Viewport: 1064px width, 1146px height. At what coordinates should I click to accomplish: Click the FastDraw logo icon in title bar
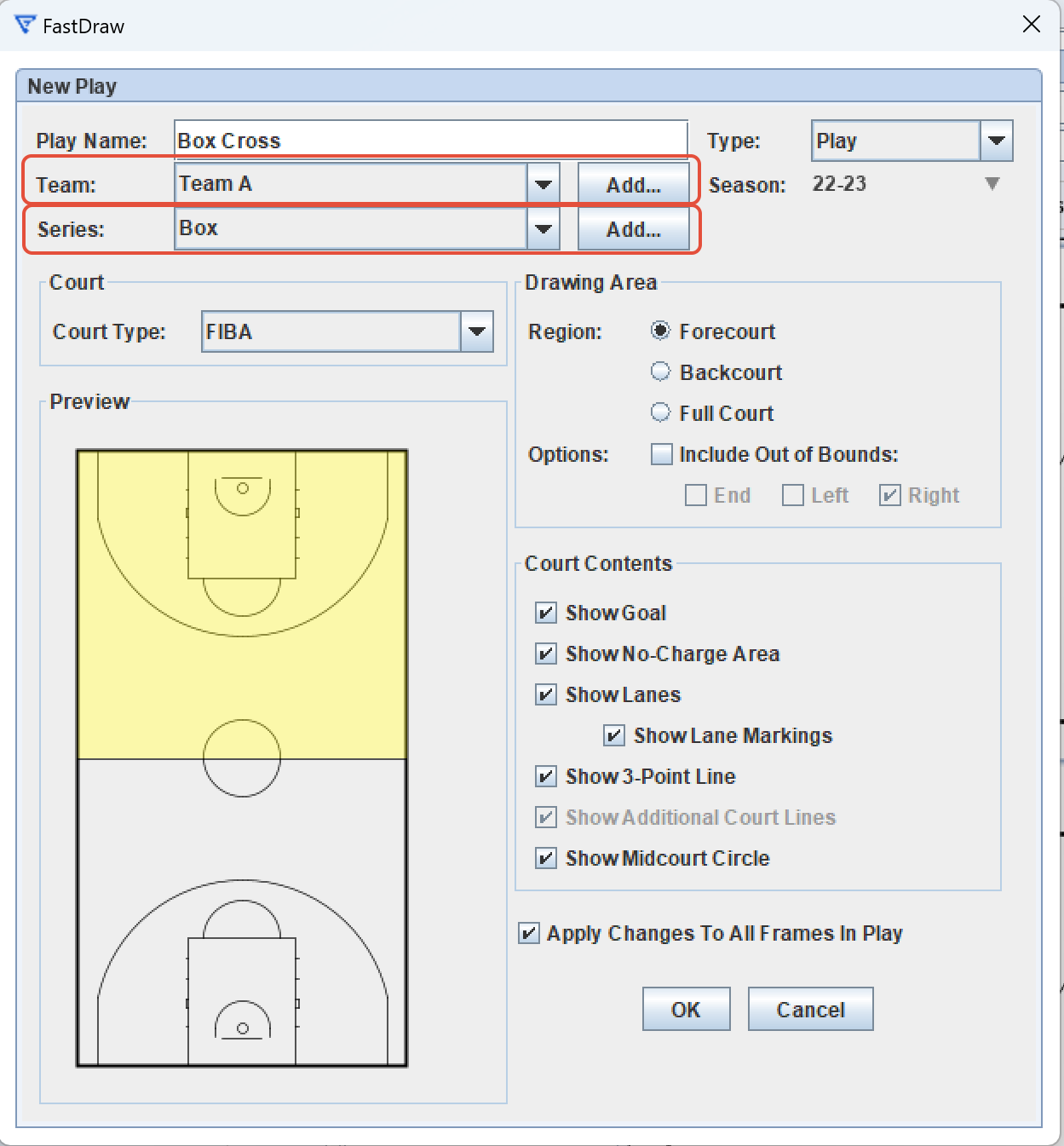point(26,25)
